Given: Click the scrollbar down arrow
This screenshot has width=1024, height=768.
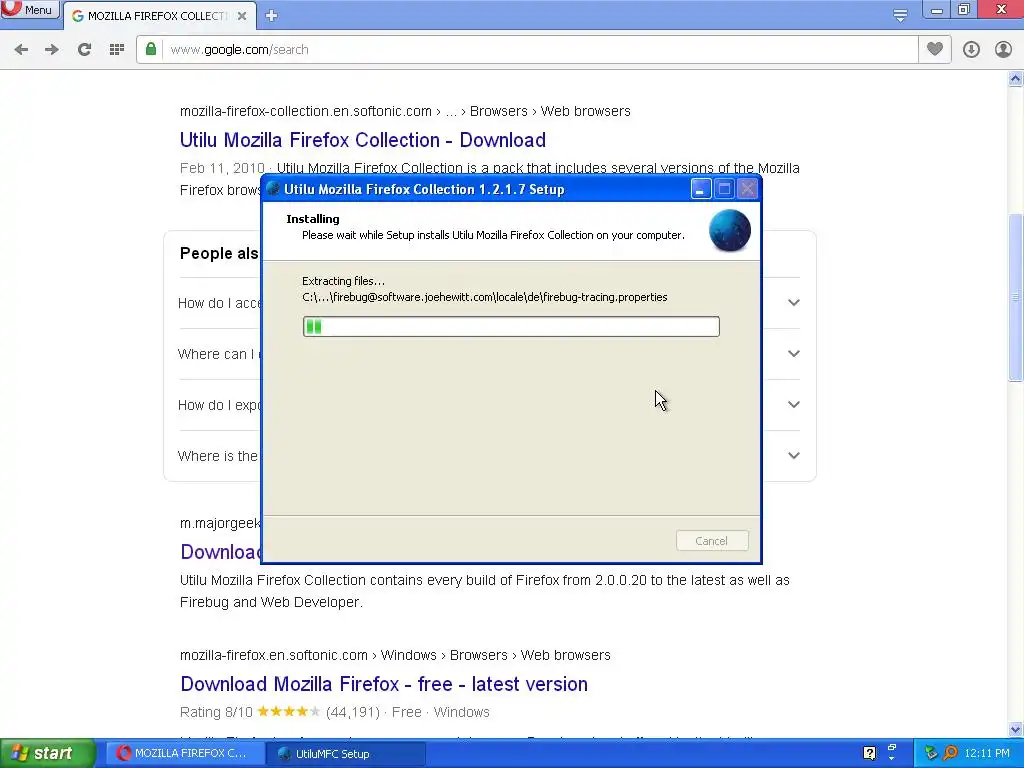Looking at the screenshot, I should (1015, 729).
